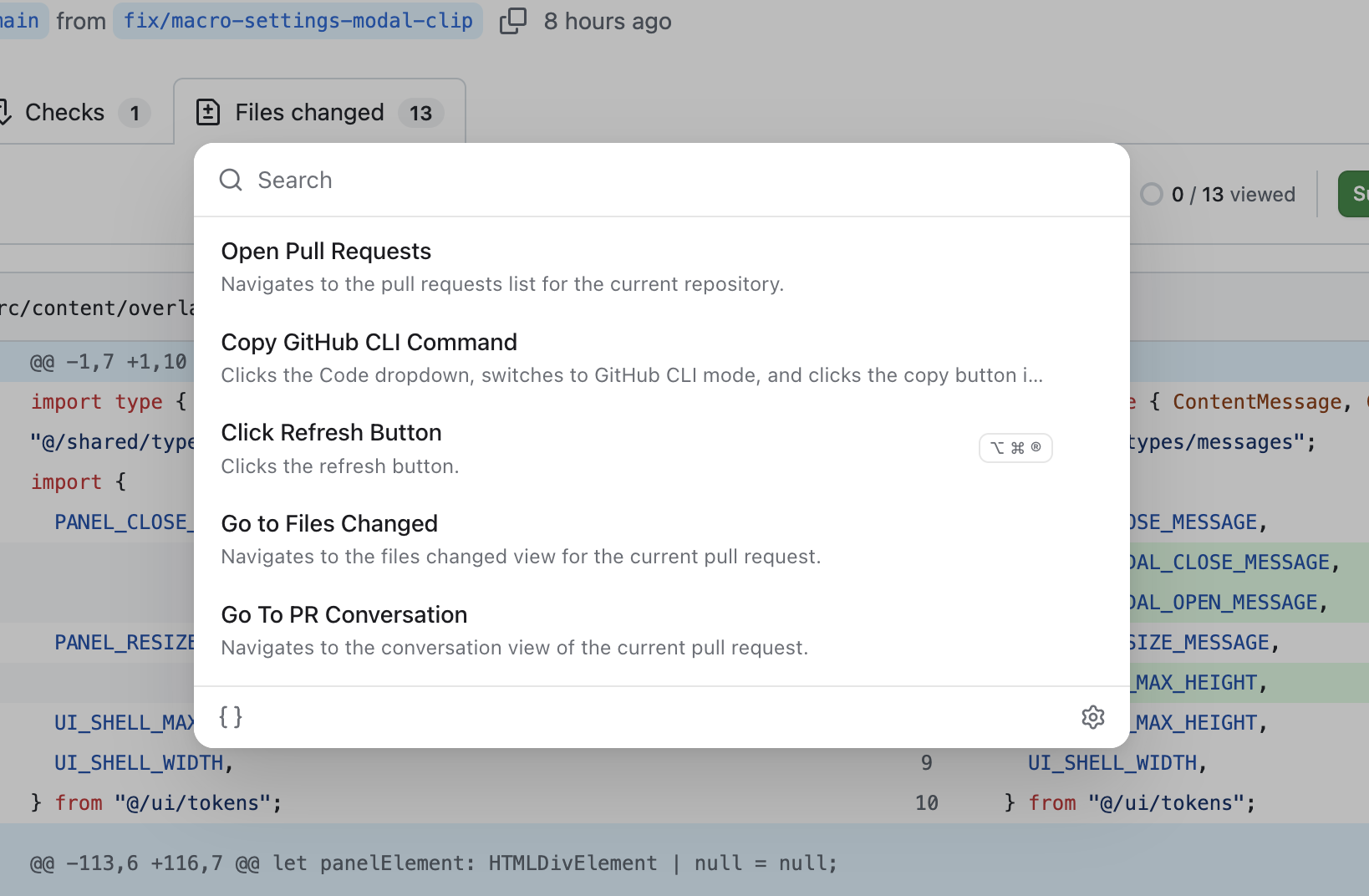This screenshot has height=896, width=1369.
Task: Click the 0 / 13 viewed progress indicator
Action: coord(1219,195)
